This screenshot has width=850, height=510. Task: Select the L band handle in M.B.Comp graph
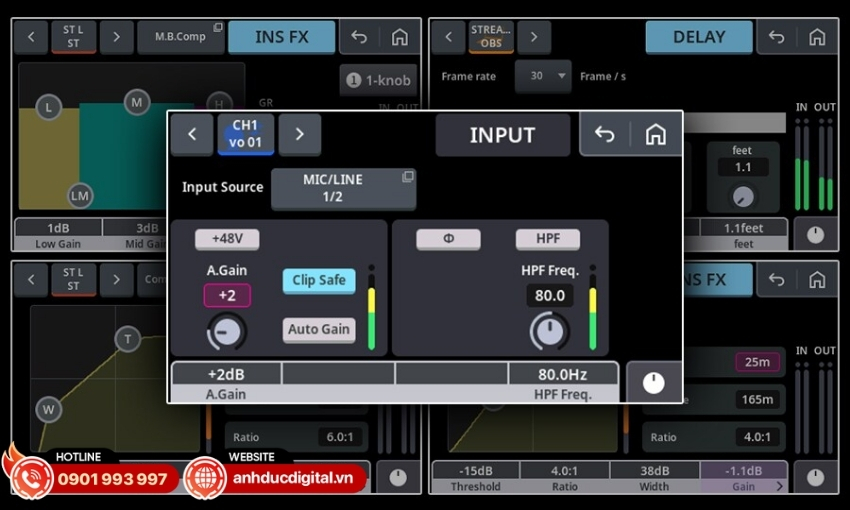click(x=49, y=107)
